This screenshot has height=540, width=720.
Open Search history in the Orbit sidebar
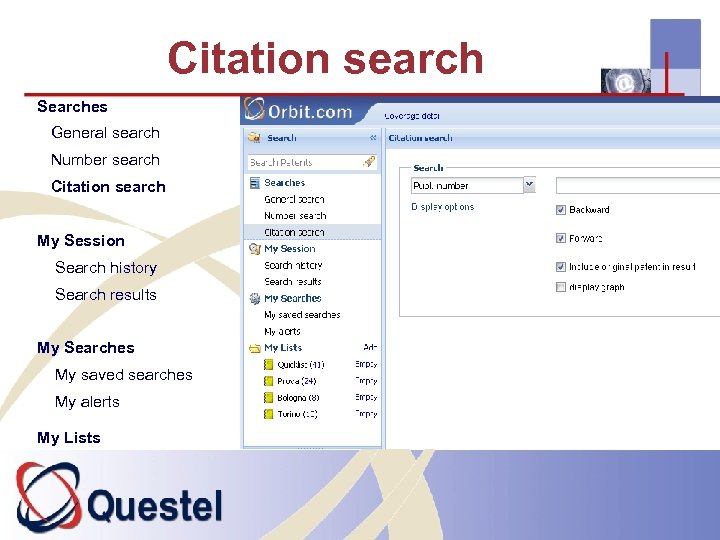[293, 265]
